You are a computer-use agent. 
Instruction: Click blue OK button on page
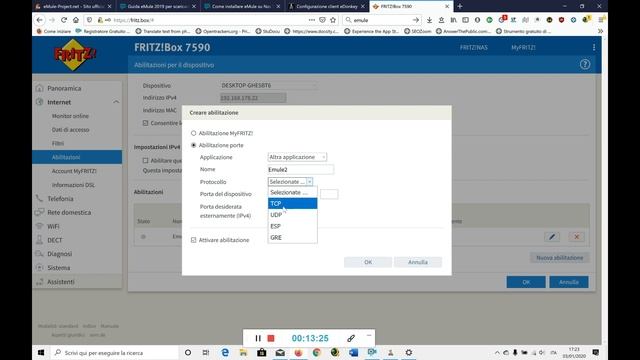pos(526,282)
